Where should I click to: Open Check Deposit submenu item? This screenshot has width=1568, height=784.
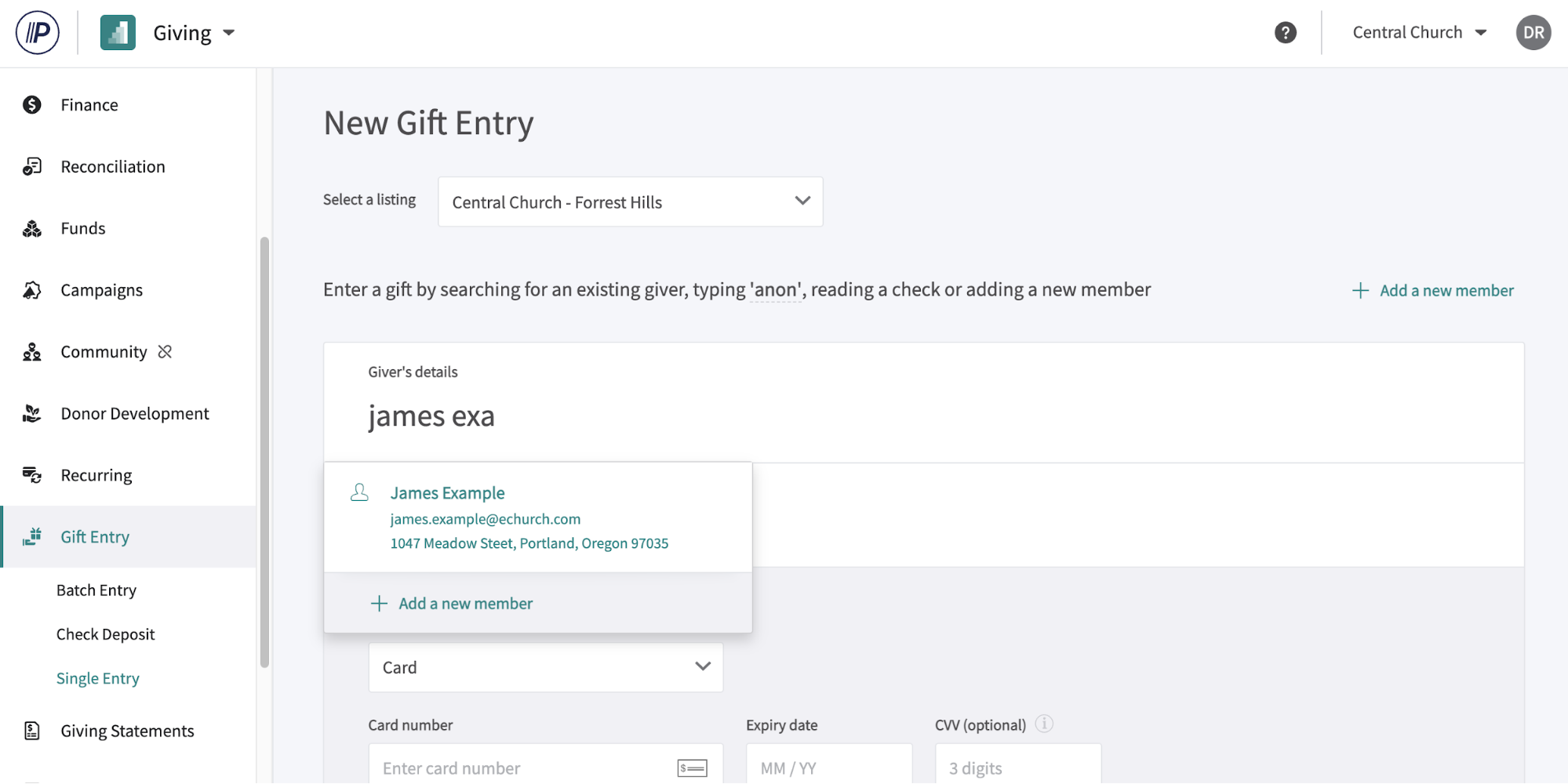click(x=105, y=634)
